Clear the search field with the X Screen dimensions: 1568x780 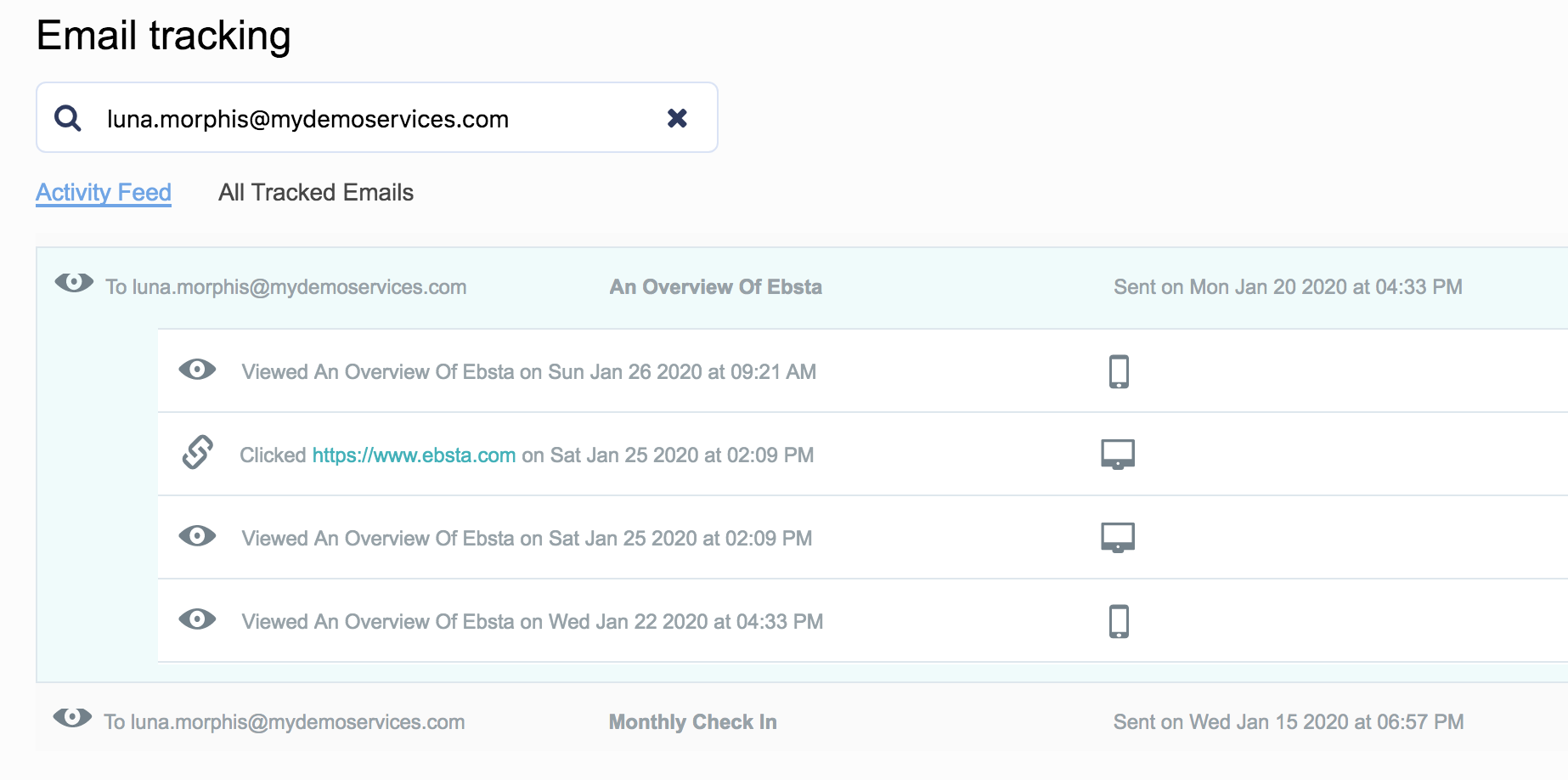click(x=677, y=118)
